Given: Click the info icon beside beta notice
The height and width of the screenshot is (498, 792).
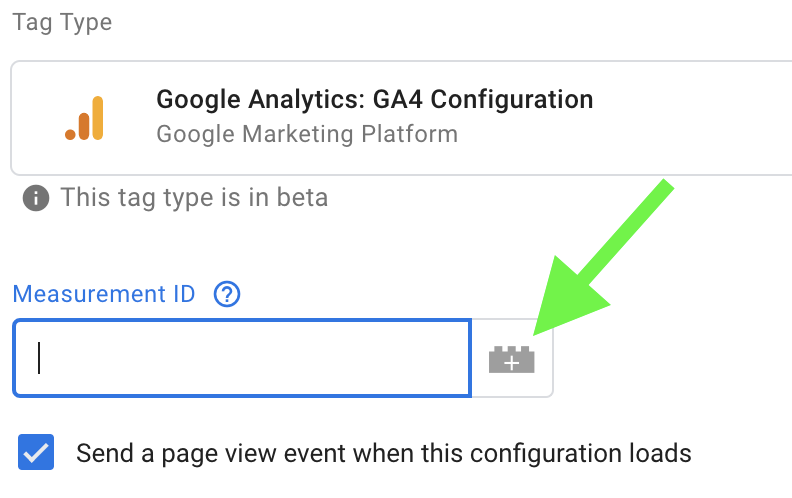Looking at the screenshot, I should point(36,198).
